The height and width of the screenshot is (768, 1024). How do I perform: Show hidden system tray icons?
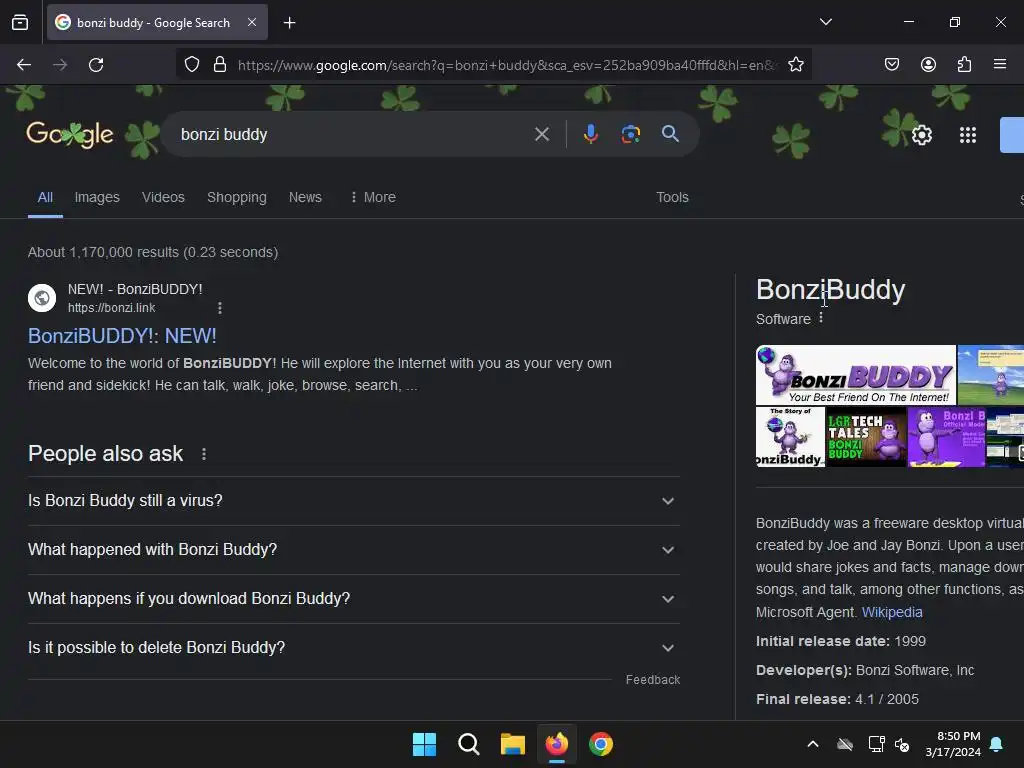pyautogui.click(x=813, y=744)
